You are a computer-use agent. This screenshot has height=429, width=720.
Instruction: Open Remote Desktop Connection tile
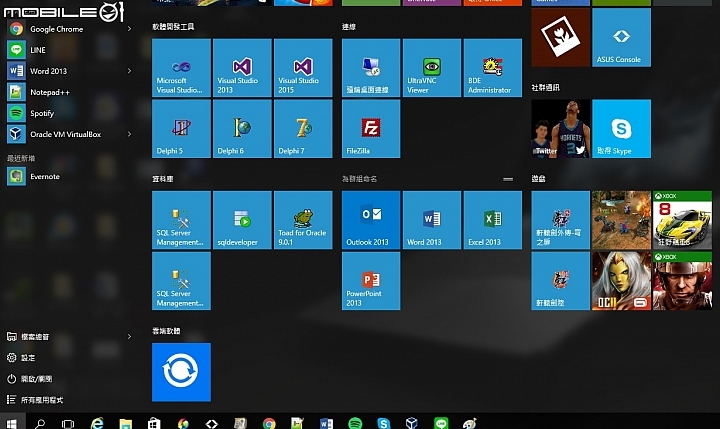coord(371,68)
